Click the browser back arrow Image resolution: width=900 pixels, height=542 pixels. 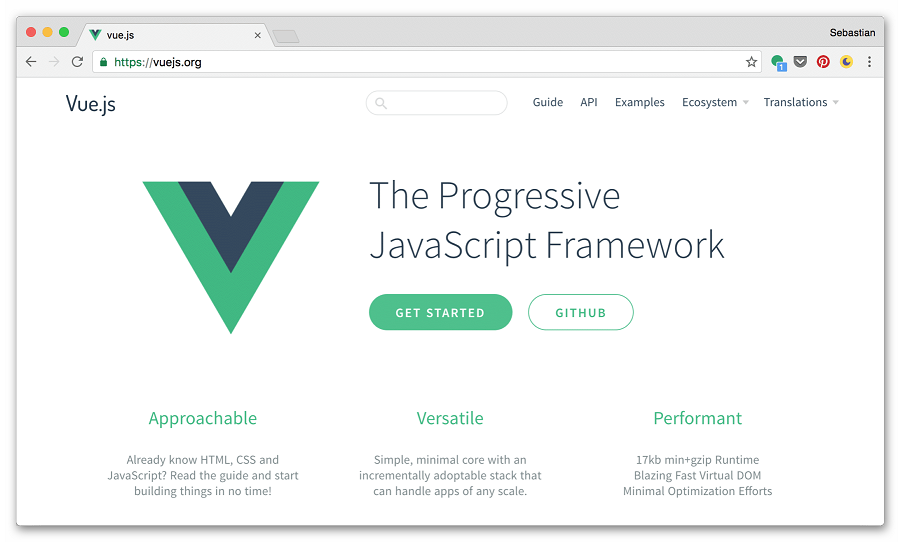click(31, 62)
